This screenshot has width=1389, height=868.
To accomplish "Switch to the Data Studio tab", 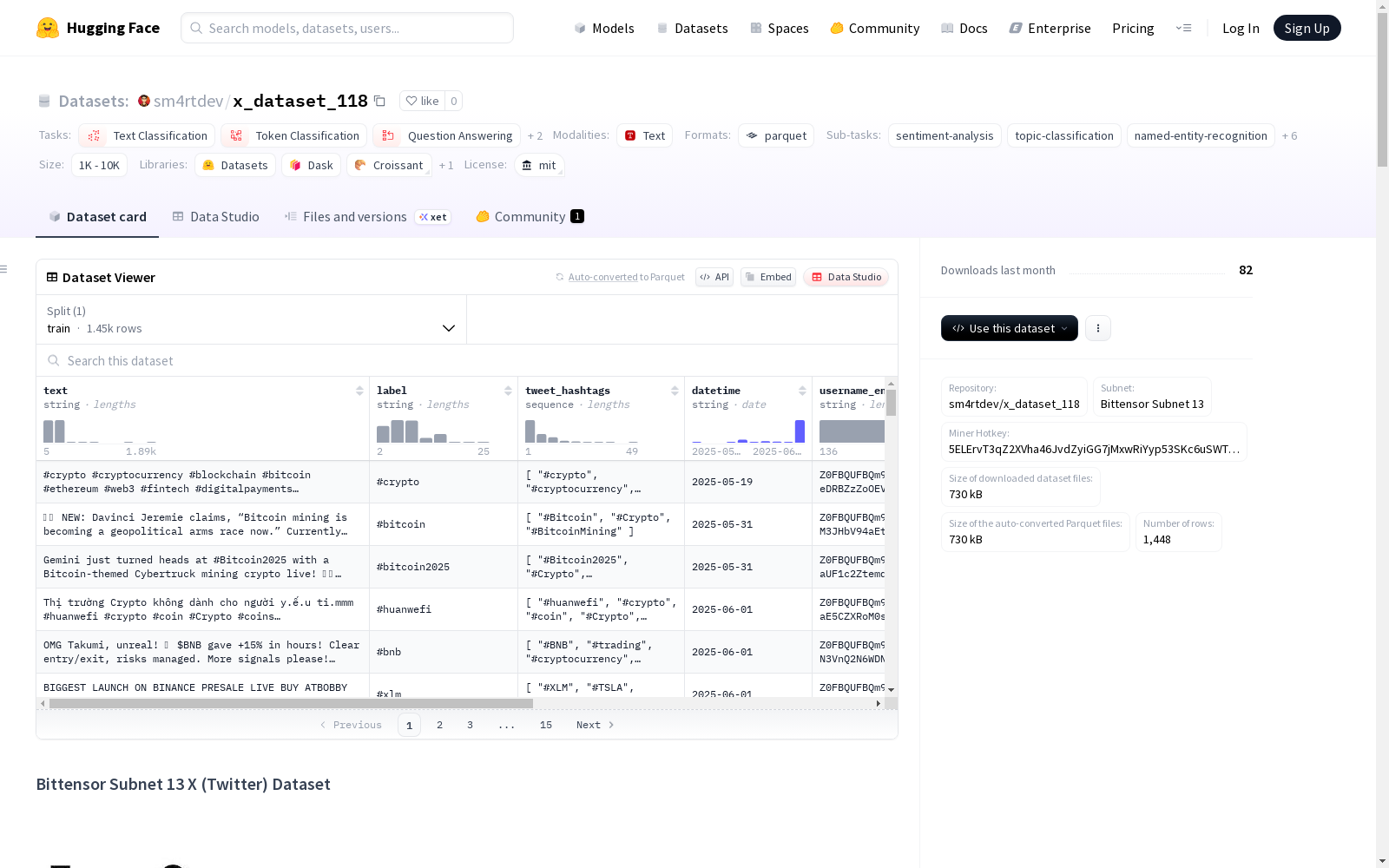I will point(215,217).
